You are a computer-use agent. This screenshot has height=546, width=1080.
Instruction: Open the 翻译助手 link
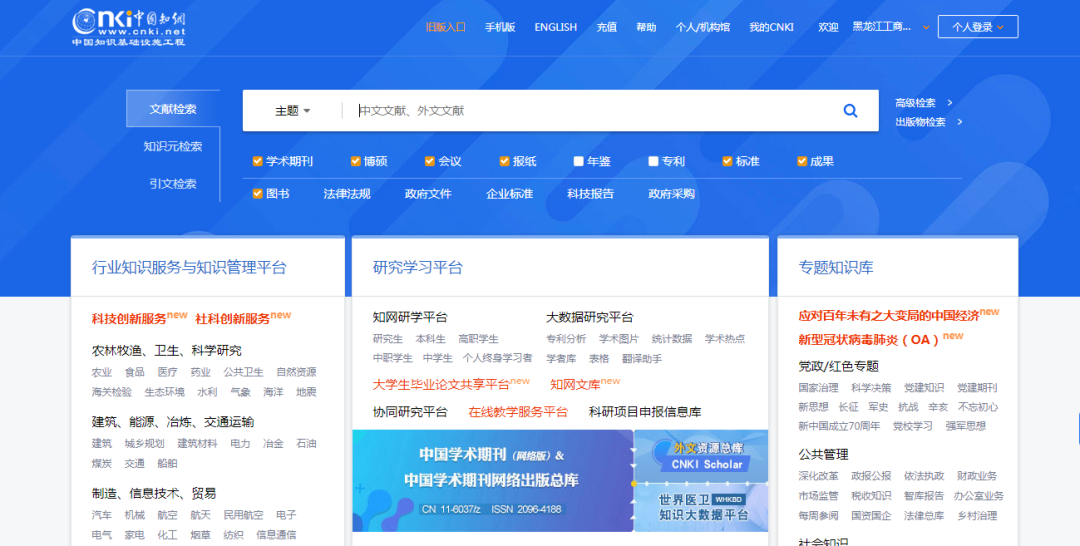click(x=642, y=359)
